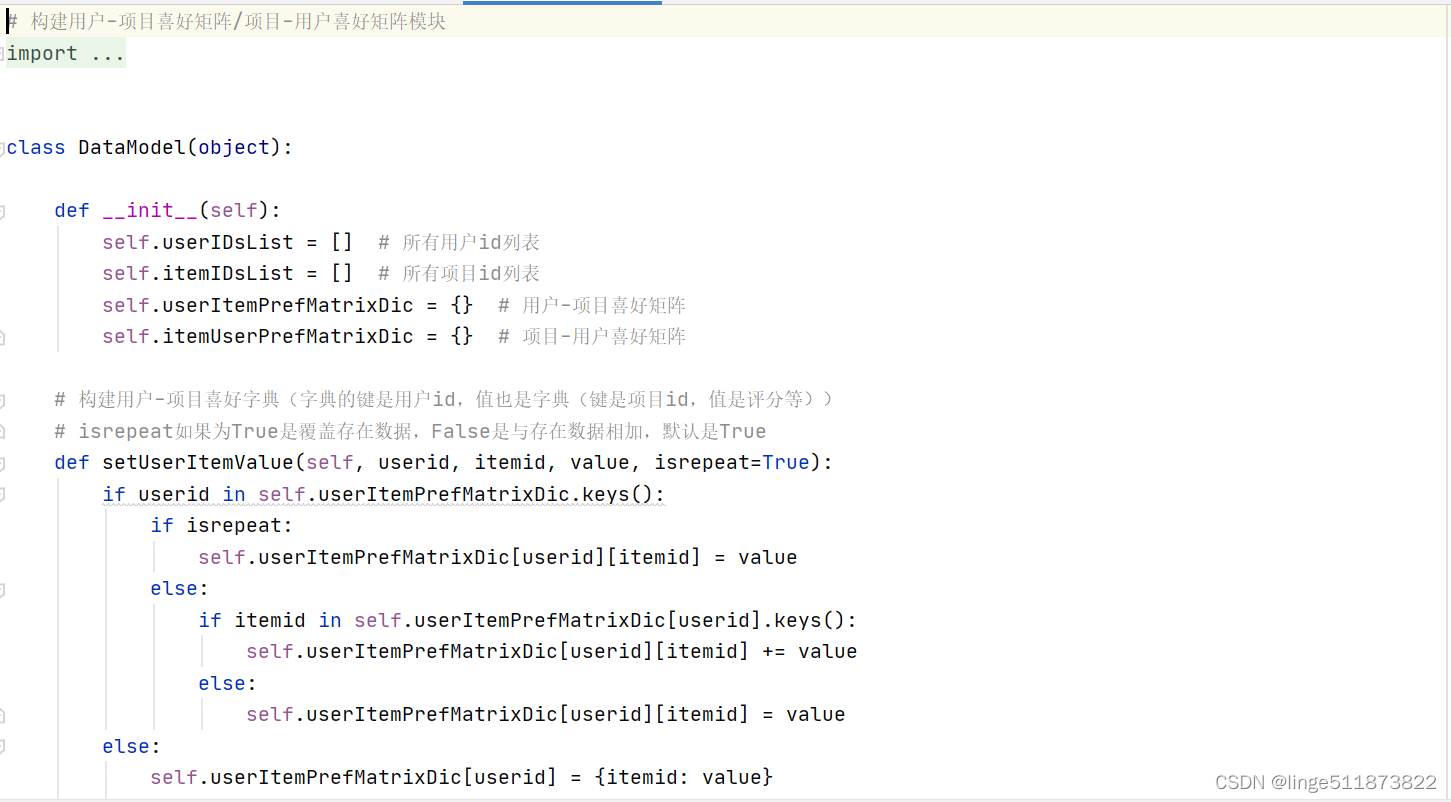Click the "self.itemIDsList = []" assignment

click(227, 274)
